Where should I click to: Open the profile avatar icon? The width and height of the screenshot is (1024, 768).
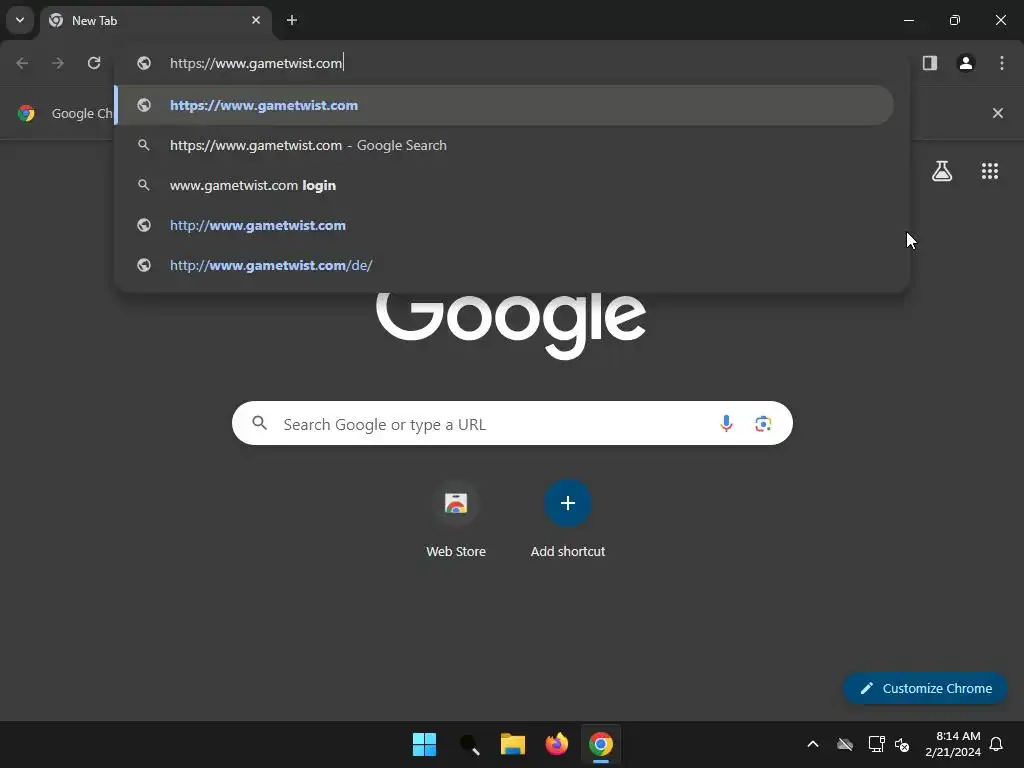coord(966,63)
